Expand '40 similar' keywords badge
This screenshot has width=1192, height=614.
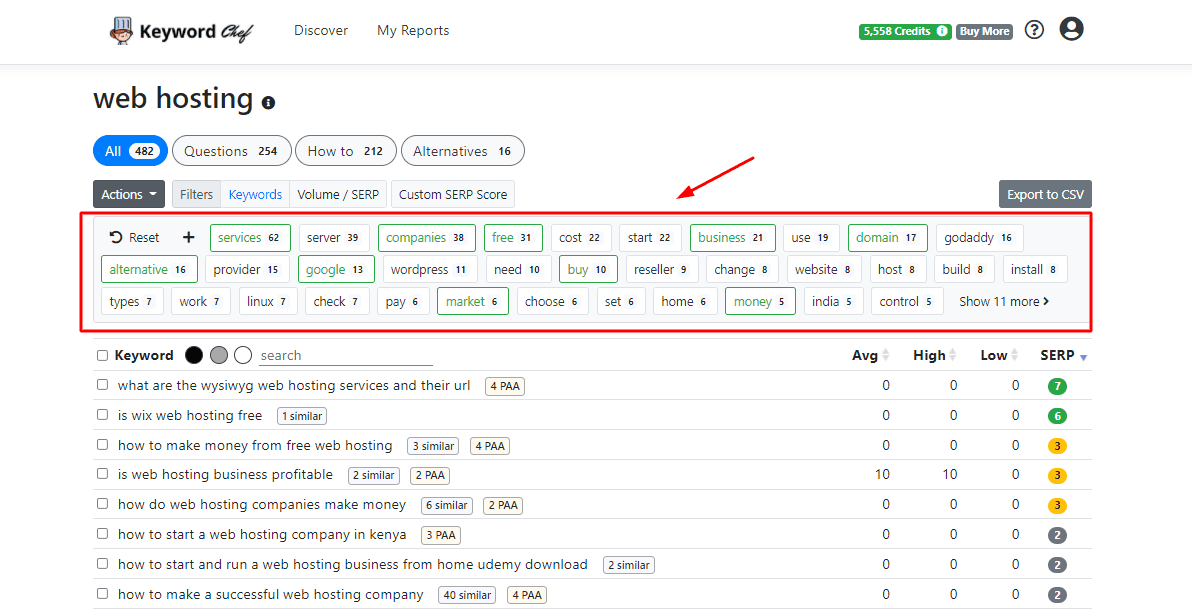point(466,595)
